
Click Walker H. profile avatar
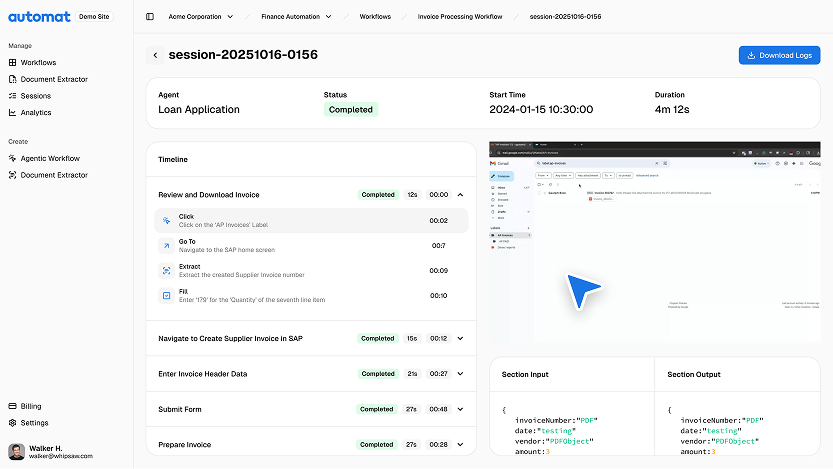coord(16,452)
